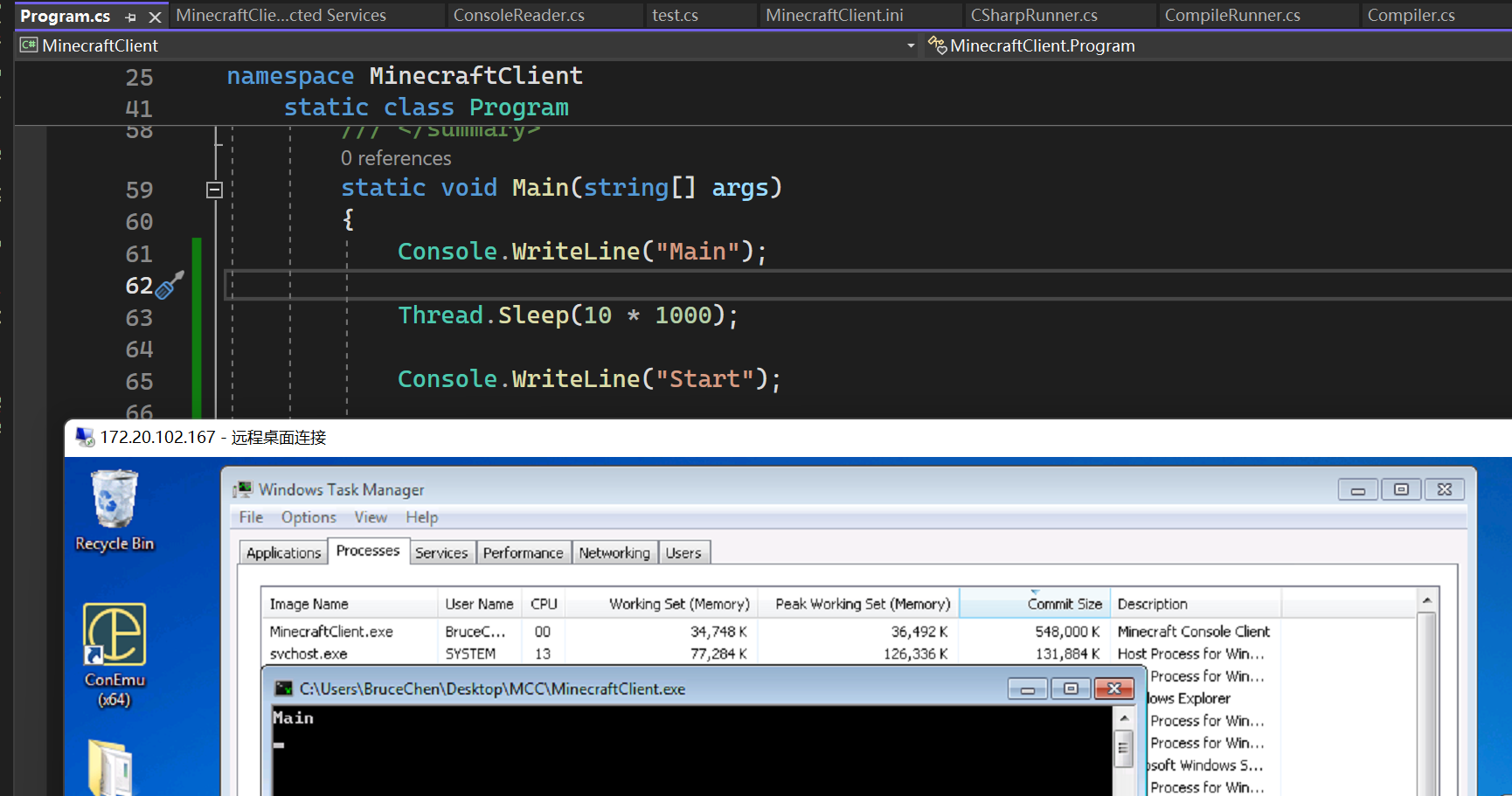Screen dimensions: 1512x796
Task: Open the Networking tab in Task Manager
Action: pyautogui.click(x=614, y=552)
